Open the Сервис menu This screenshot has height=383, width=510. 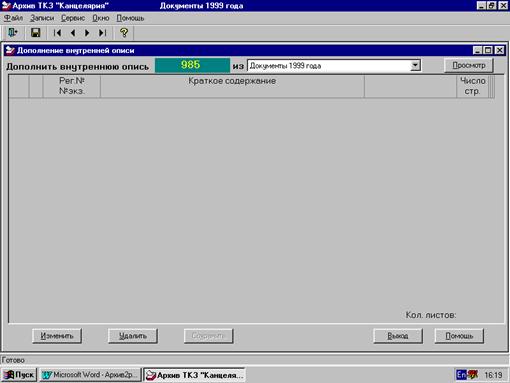pos(73,18)
